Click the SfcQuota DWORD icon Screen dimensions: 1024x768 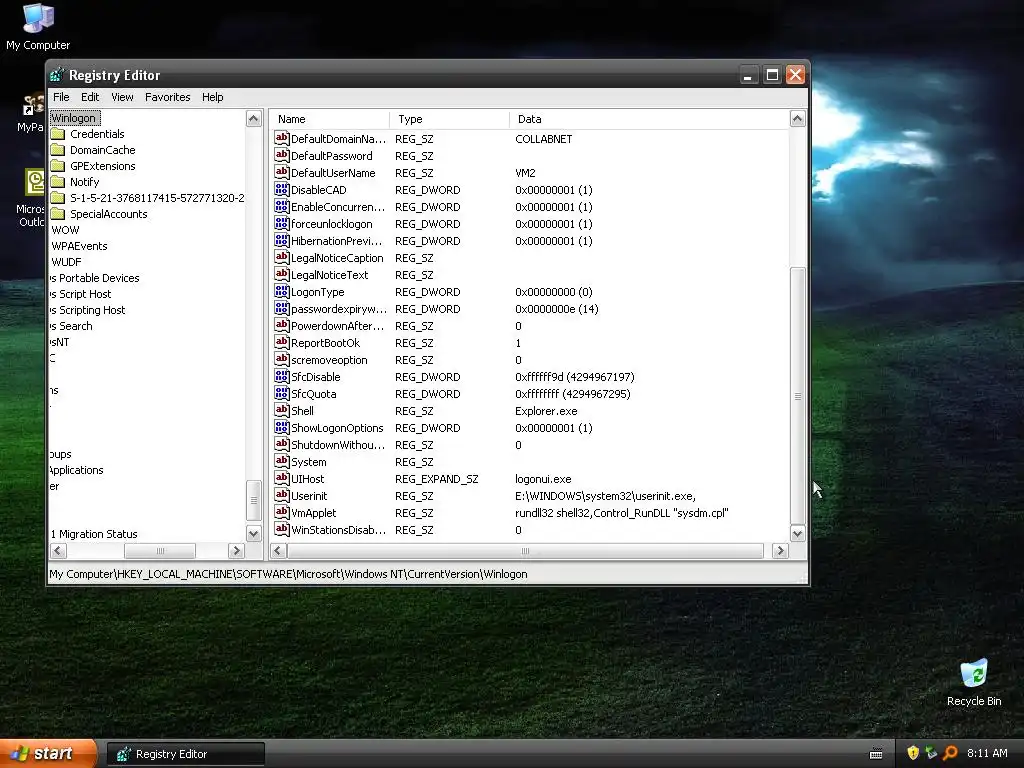tap(281, 393)
